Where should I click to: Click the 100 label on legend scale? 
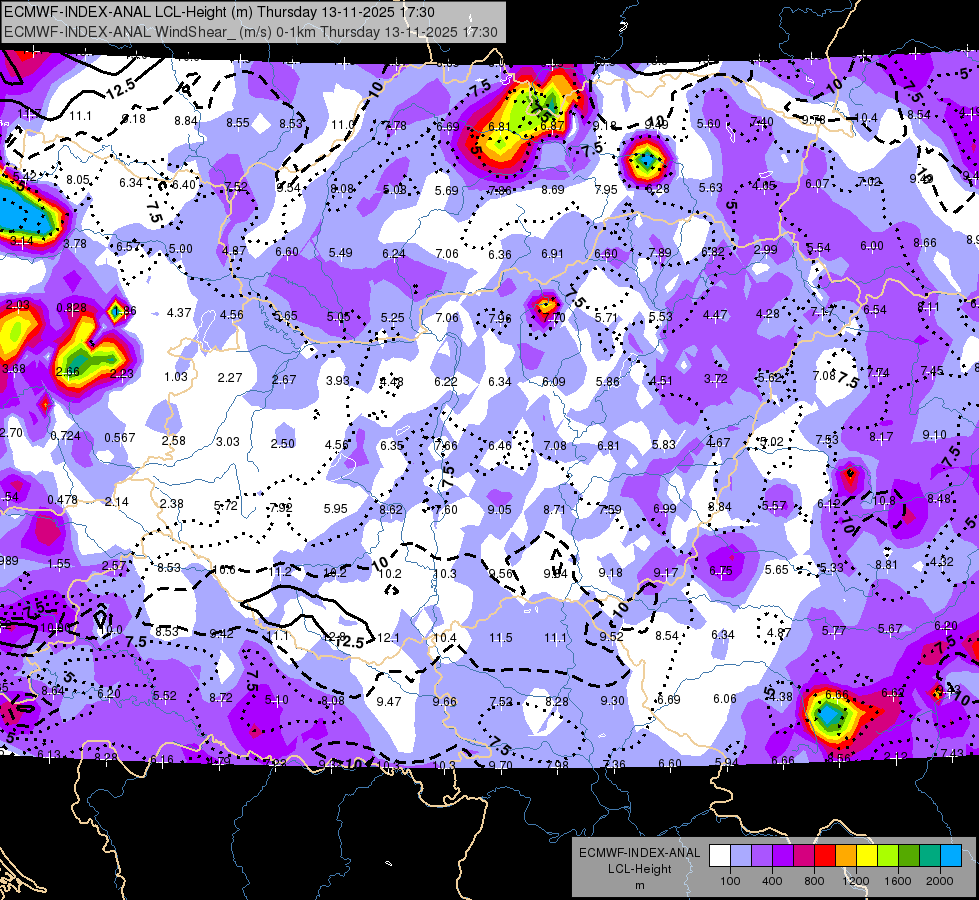730,881
